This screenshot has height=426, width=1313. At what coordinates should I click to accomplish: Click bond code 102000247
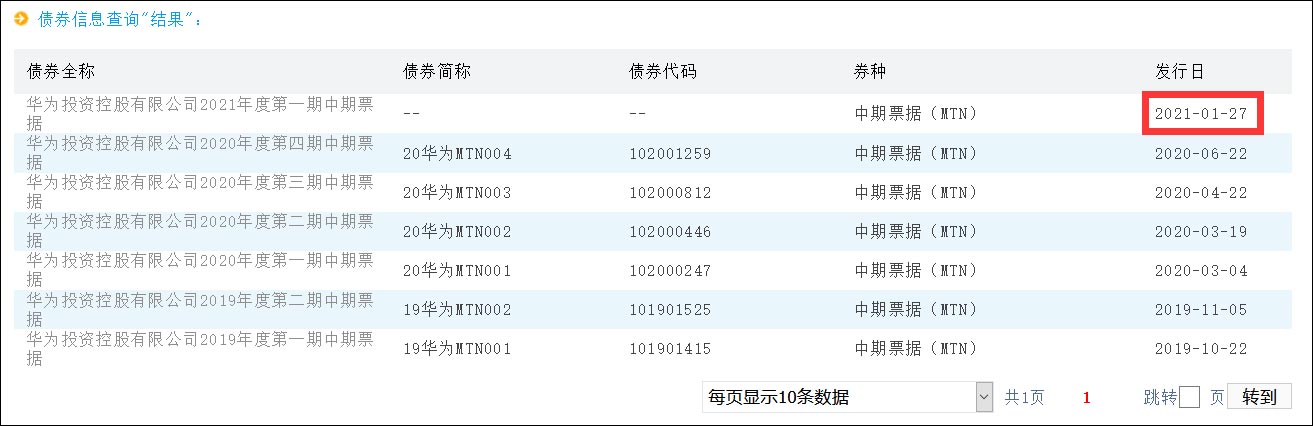(x=670, y=270)
